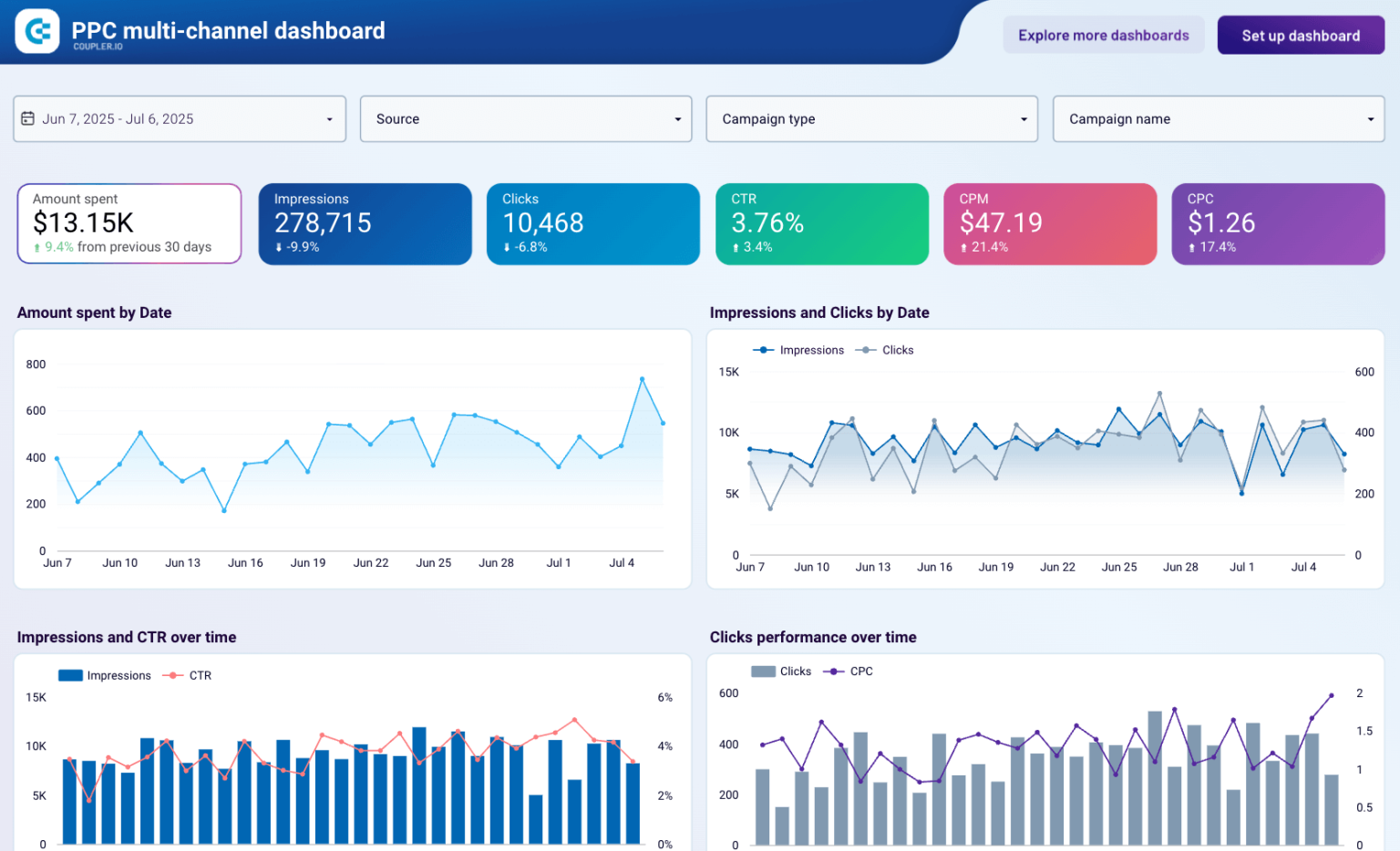
Task: Click the Set up dashboard button
Action: pyautogui.click(x=1301, y=35)
